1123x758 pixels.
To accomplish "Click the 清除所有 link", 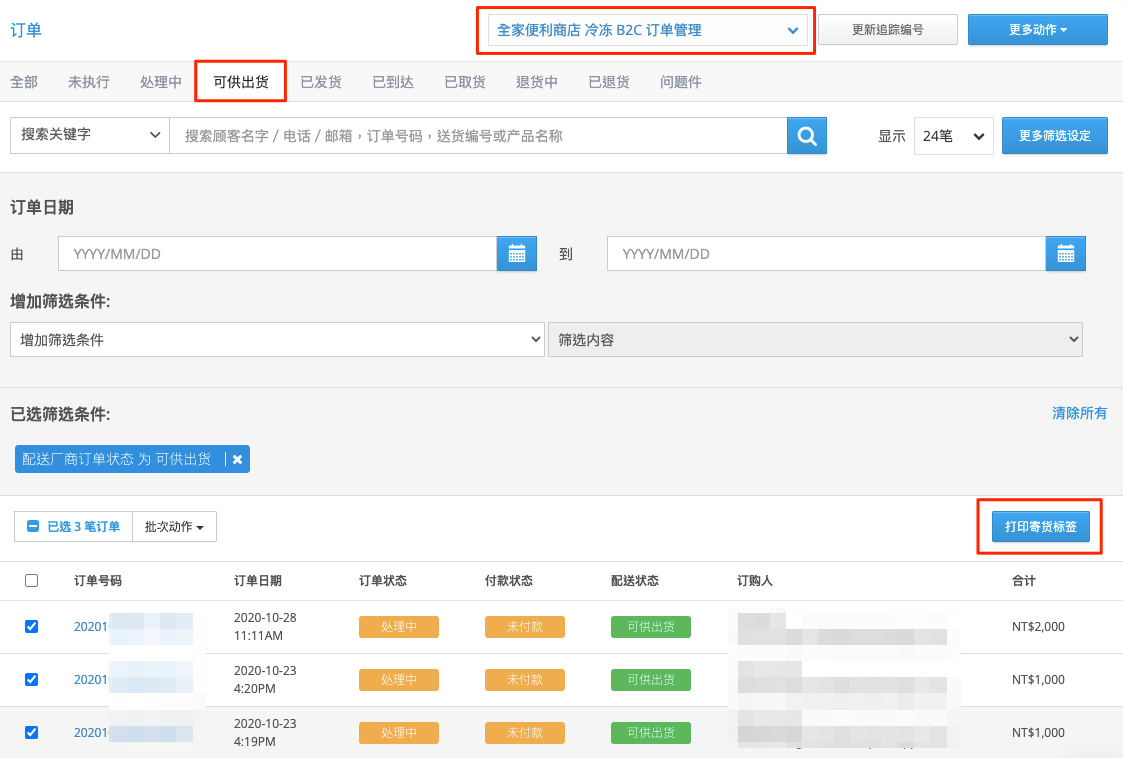I will 1079,413.
